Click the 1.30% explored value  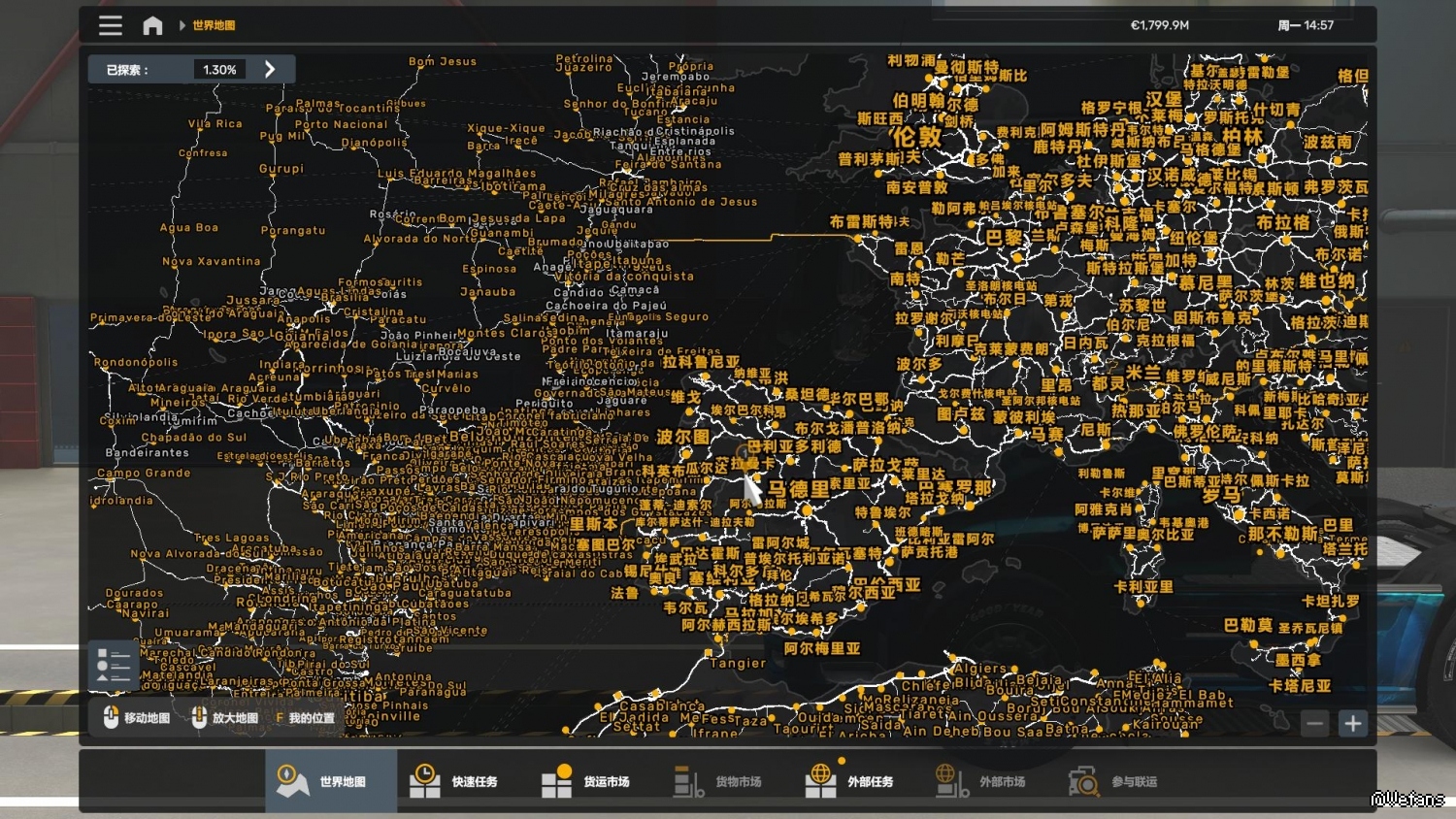pos(219,70)
